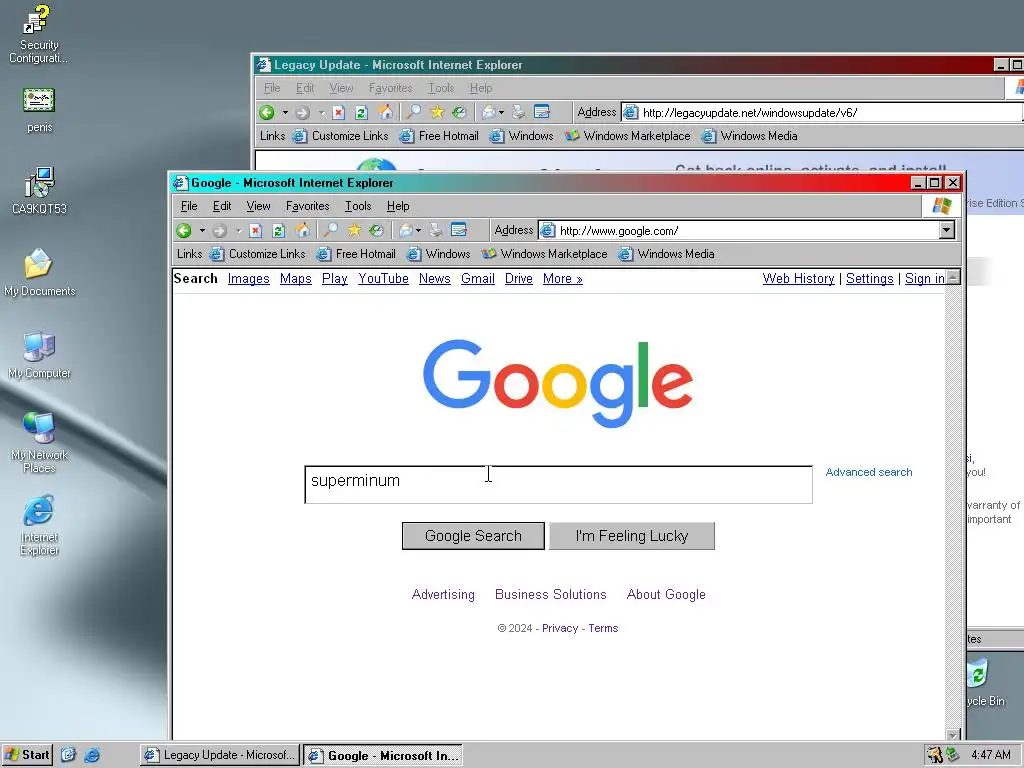Image resolution: width=1024 pixels, height=768 pixels.
Task: Click scroll up arrow on Google page scrollbar
Action: 953,277
